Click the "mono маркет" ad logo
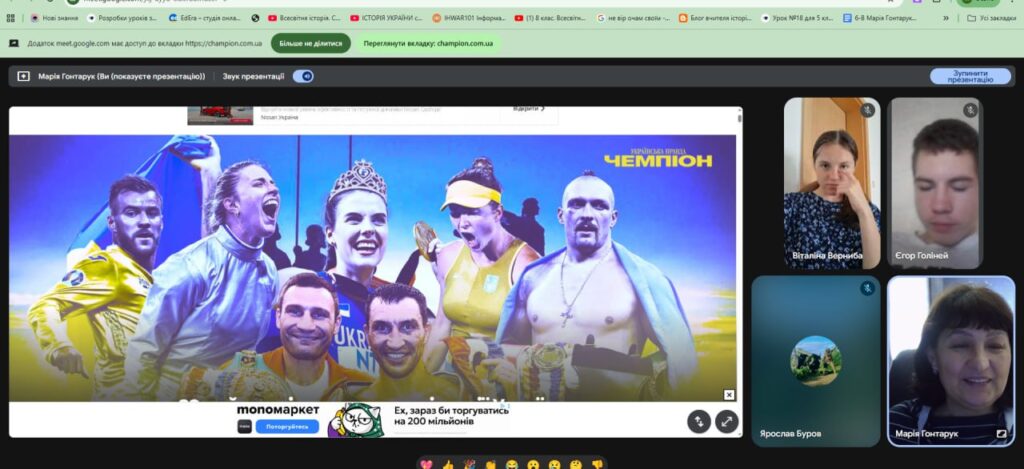The image size is (1024, 469). (278, 410)
